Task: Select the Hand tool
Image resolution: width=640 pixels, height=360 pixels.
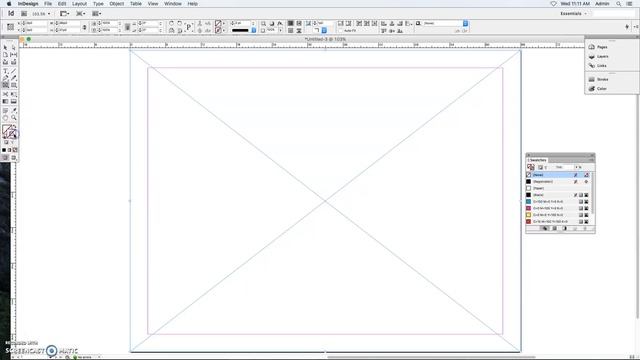Action: click(x=5, y=118)
